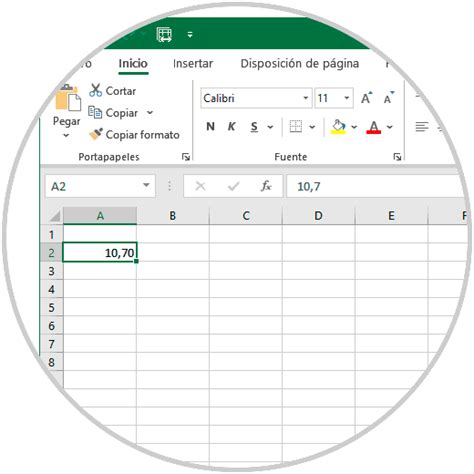Select column A header
This screenshot has height=474, width=474.
(x=100, y=216)
